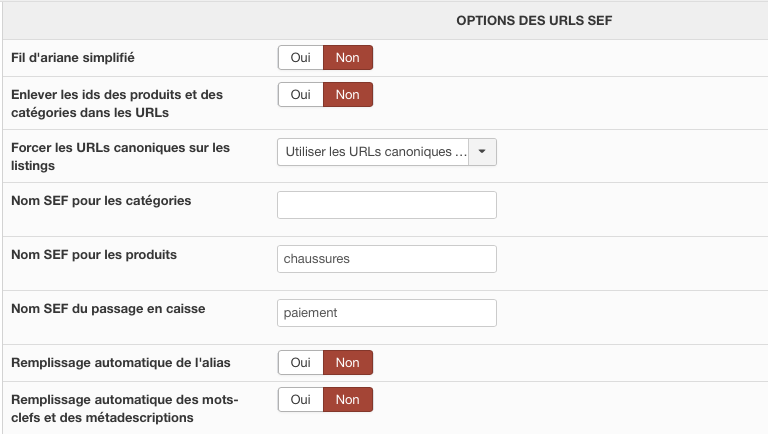Click the 'Utiliser les URLs canoniques' selection box
Image resolution: width=768 pixels, height=434 pixels.
[375, 152]
